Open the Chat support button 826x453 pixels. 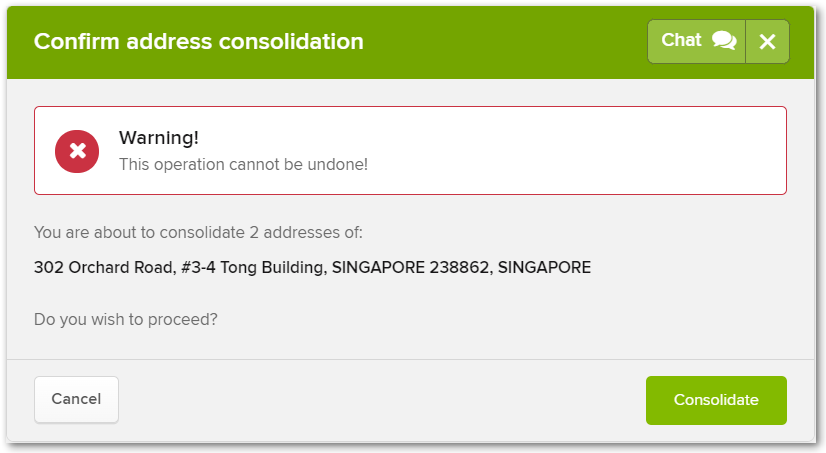pos(696,42)
